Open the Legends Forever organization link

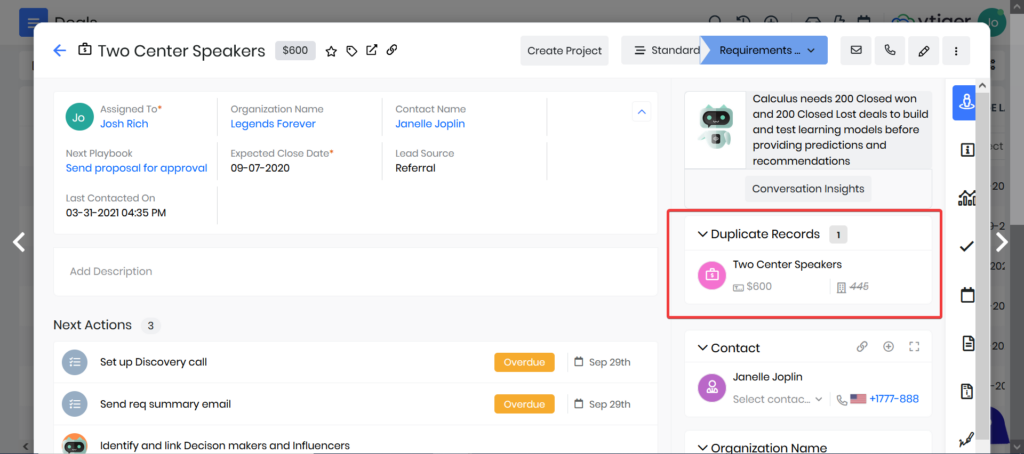[273, 124]
